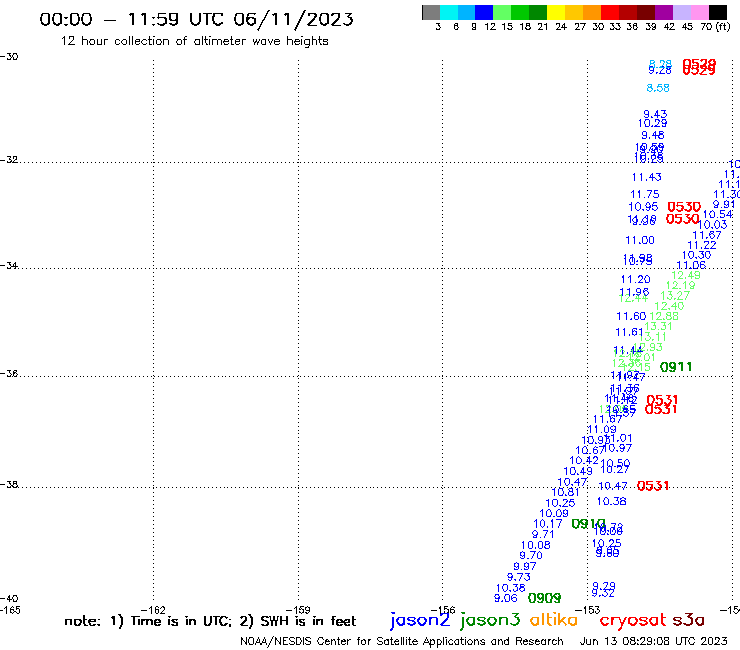Select the '-153' longitude axis label
This screenshot has height=650, width=740.
(x=588, y=610)
